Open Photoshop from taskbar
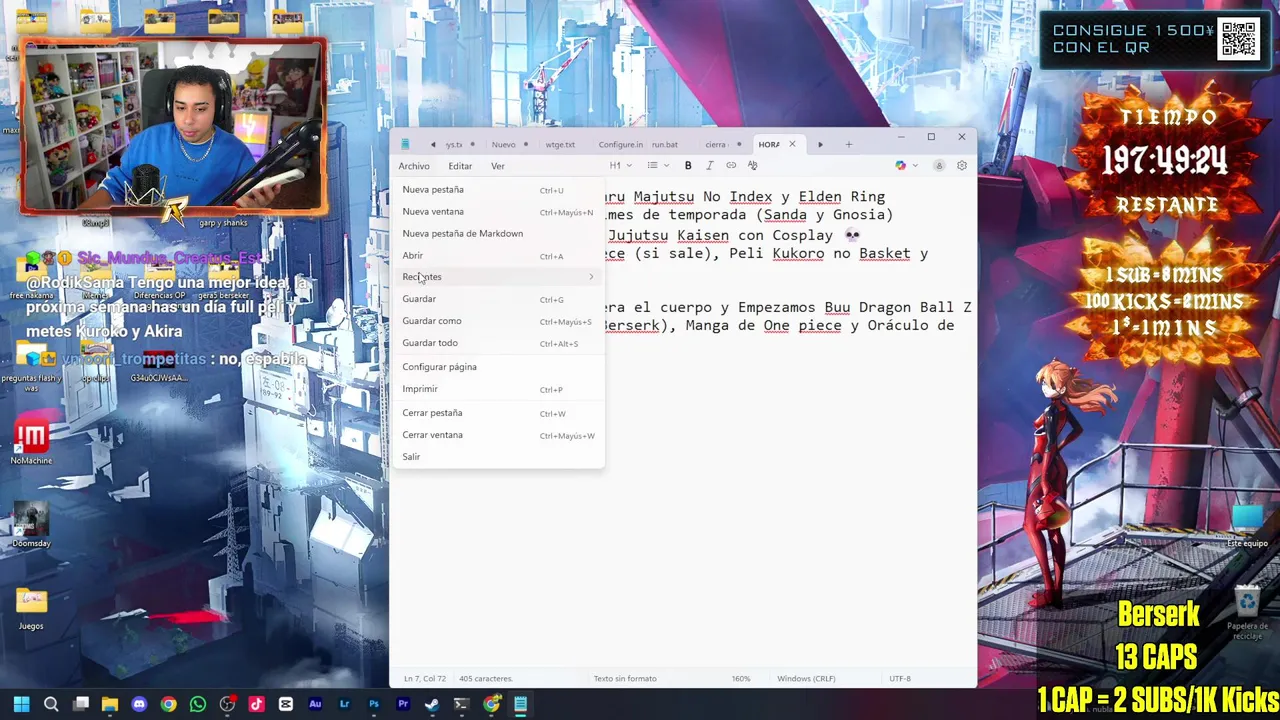The image size is (1280, 720). pyautogui.click(x=373, y=705)
